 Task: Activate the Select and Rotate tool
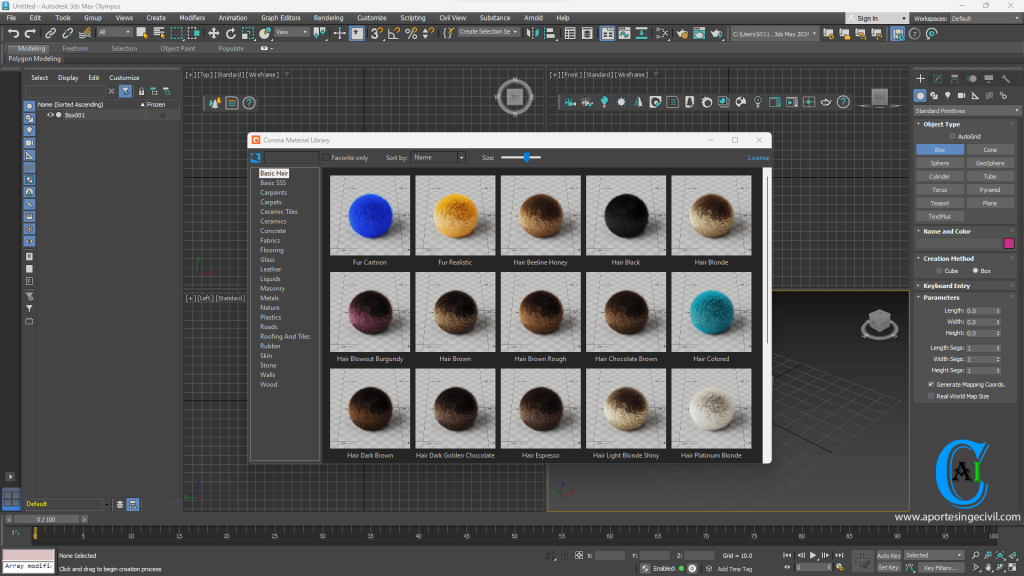coord(231,33)
